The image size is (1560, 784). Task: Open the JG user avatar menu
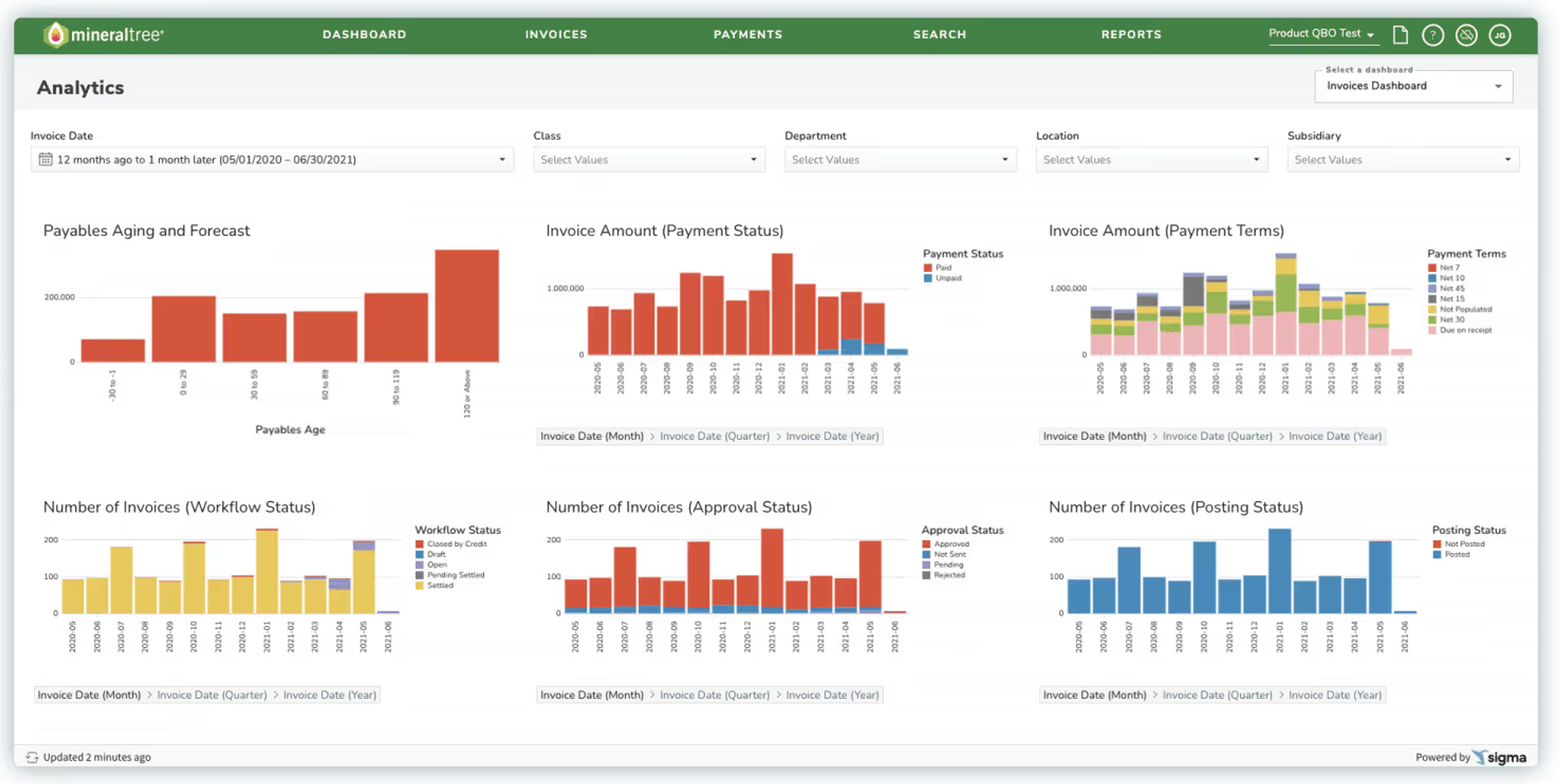pyautogui.click(x=1500, y=35)
